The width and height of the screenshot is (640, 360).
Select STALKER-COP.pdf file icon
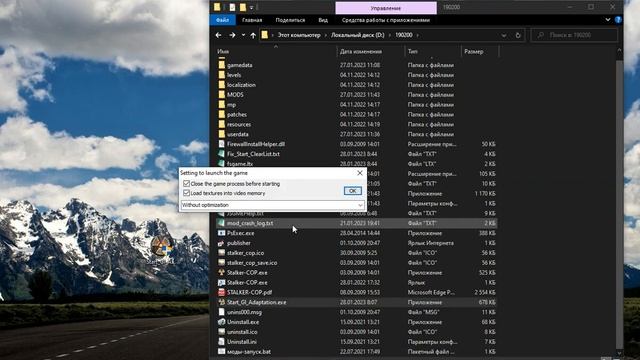pos(221,292)
